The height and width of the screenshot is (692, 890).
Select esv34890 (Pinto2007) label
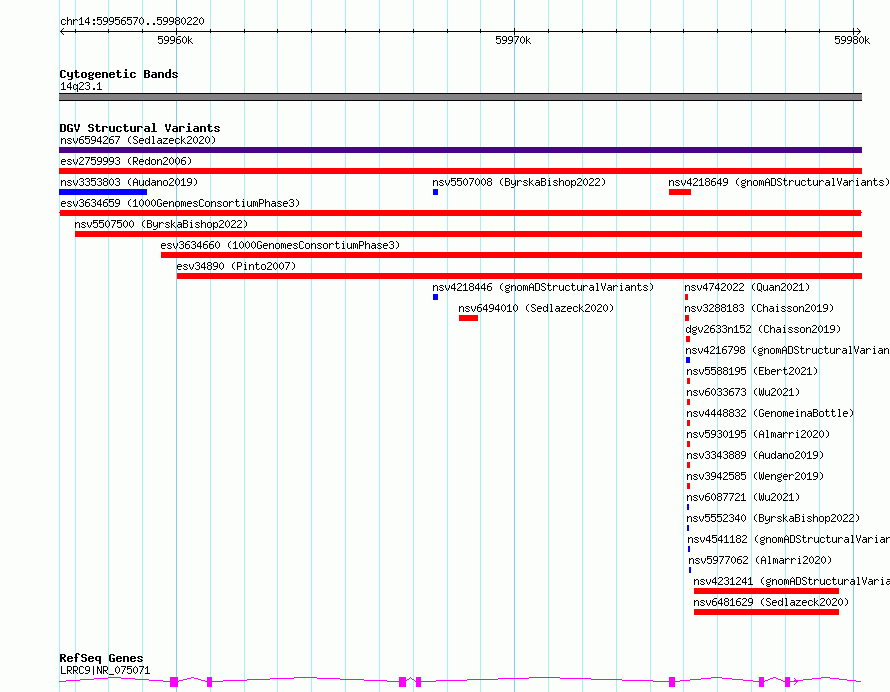(236, 266)
